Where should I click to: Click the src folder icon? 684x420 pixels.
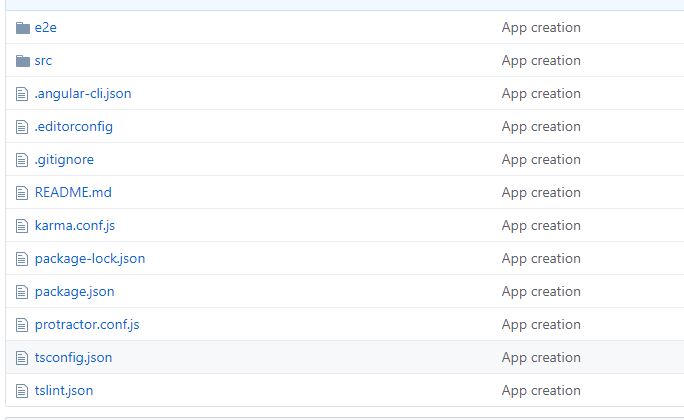tap(23, 61)
